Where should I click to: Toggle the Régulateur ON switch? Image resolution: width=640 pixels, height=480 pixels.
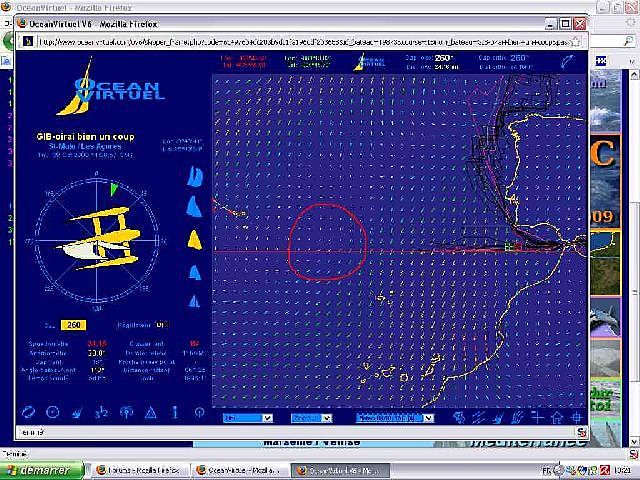coord(160,325)
